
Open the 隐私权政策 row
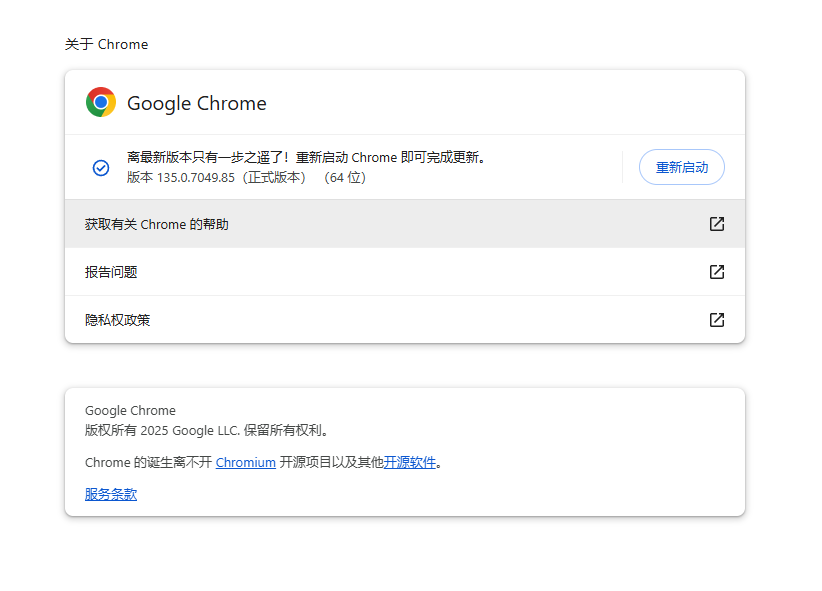[x=405, y=320]
